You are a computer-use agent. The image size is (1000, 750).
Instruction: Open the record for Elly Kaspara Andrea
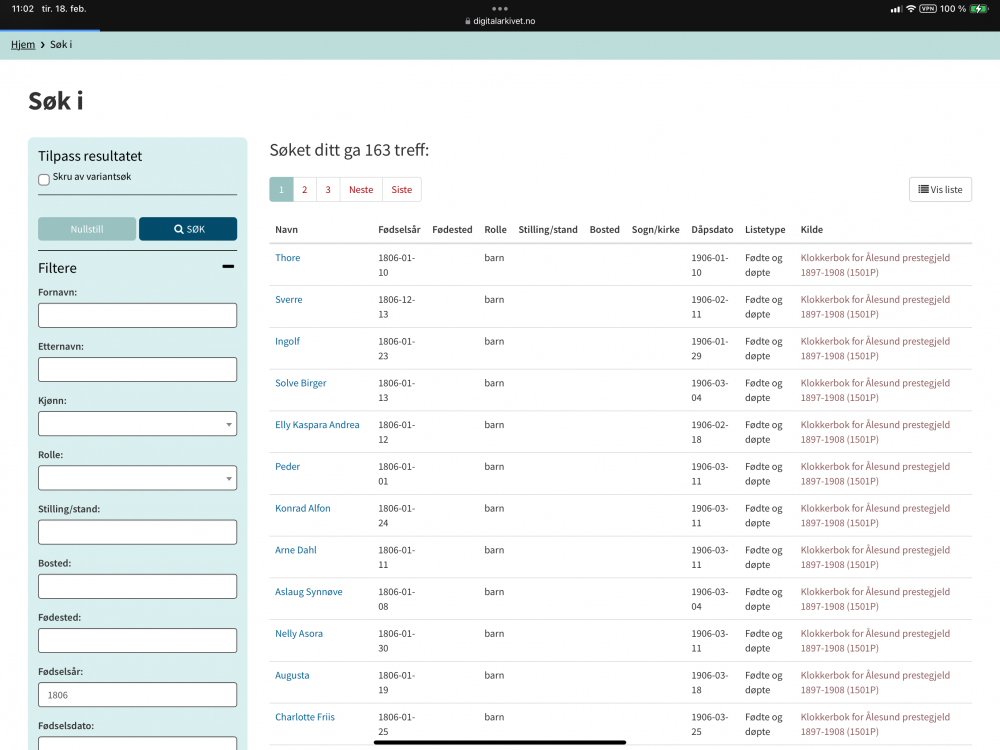pos(317,425)
